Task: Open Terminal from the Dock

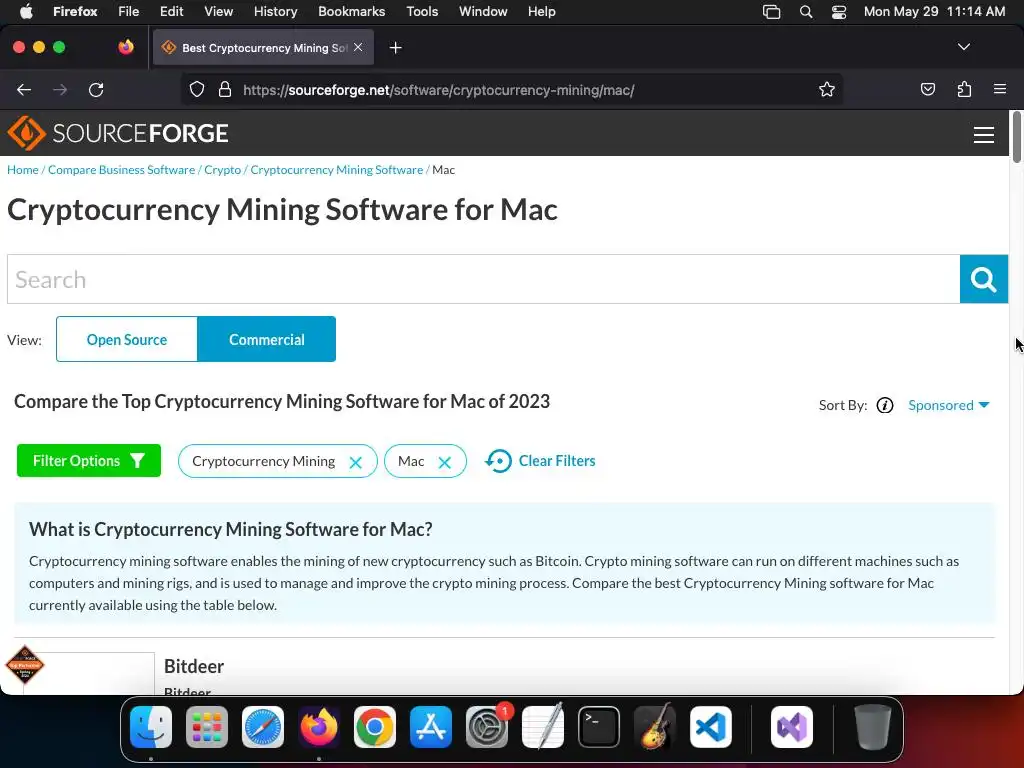Action: coord(599,727)
